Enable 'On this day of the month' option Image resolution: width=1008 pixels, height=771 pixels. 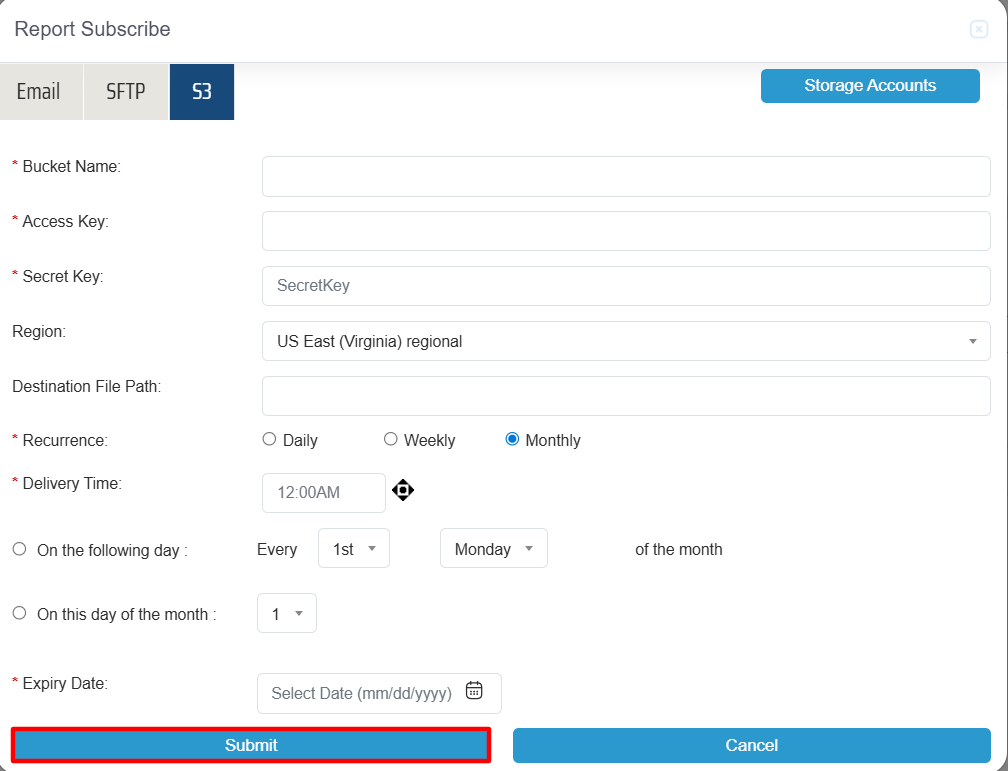20,613
